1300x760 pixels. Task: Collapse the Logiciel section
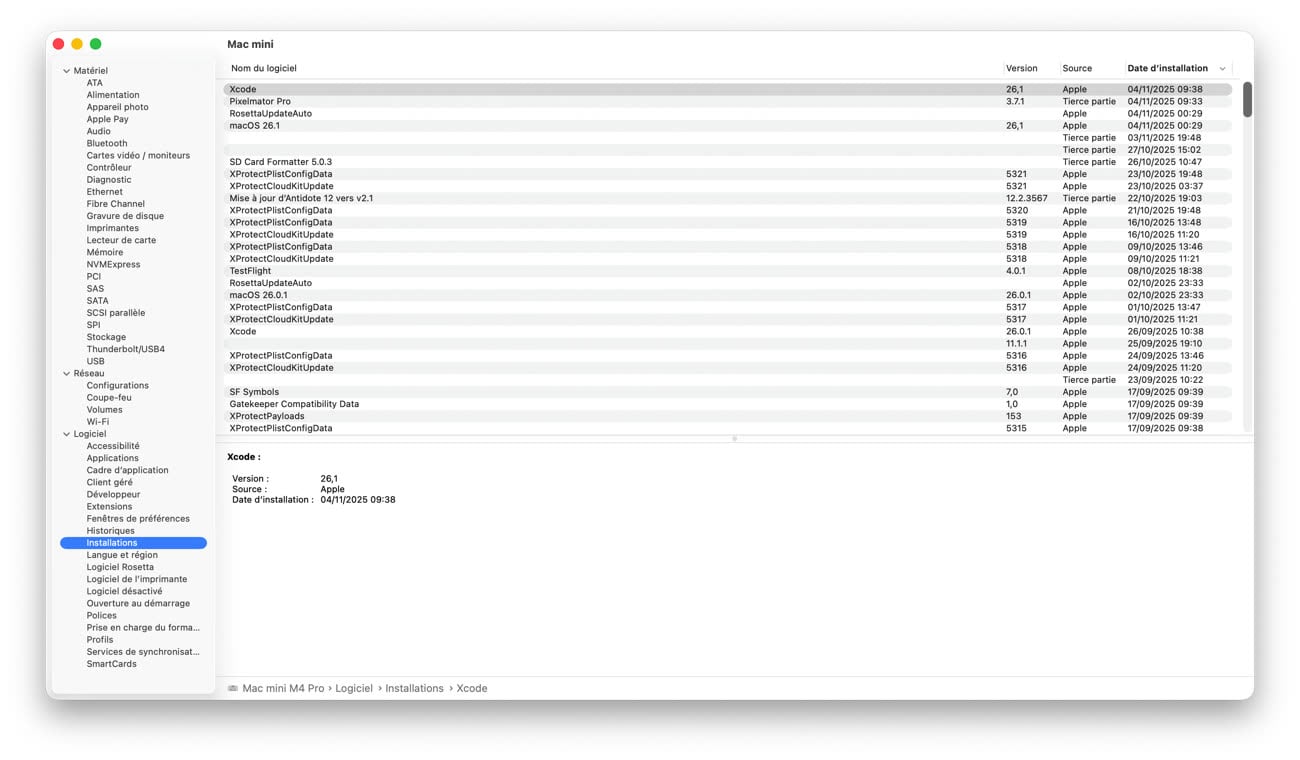click(x=67, y=434)
